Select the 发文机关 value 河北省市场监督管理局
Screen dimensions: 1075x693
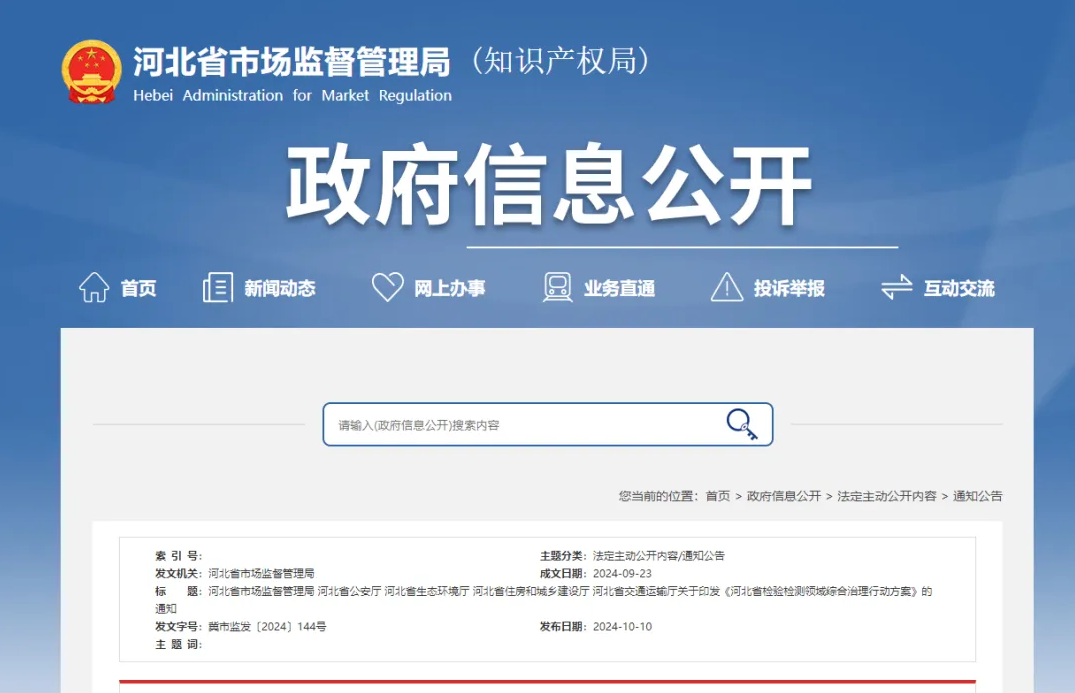pos(261,574)
